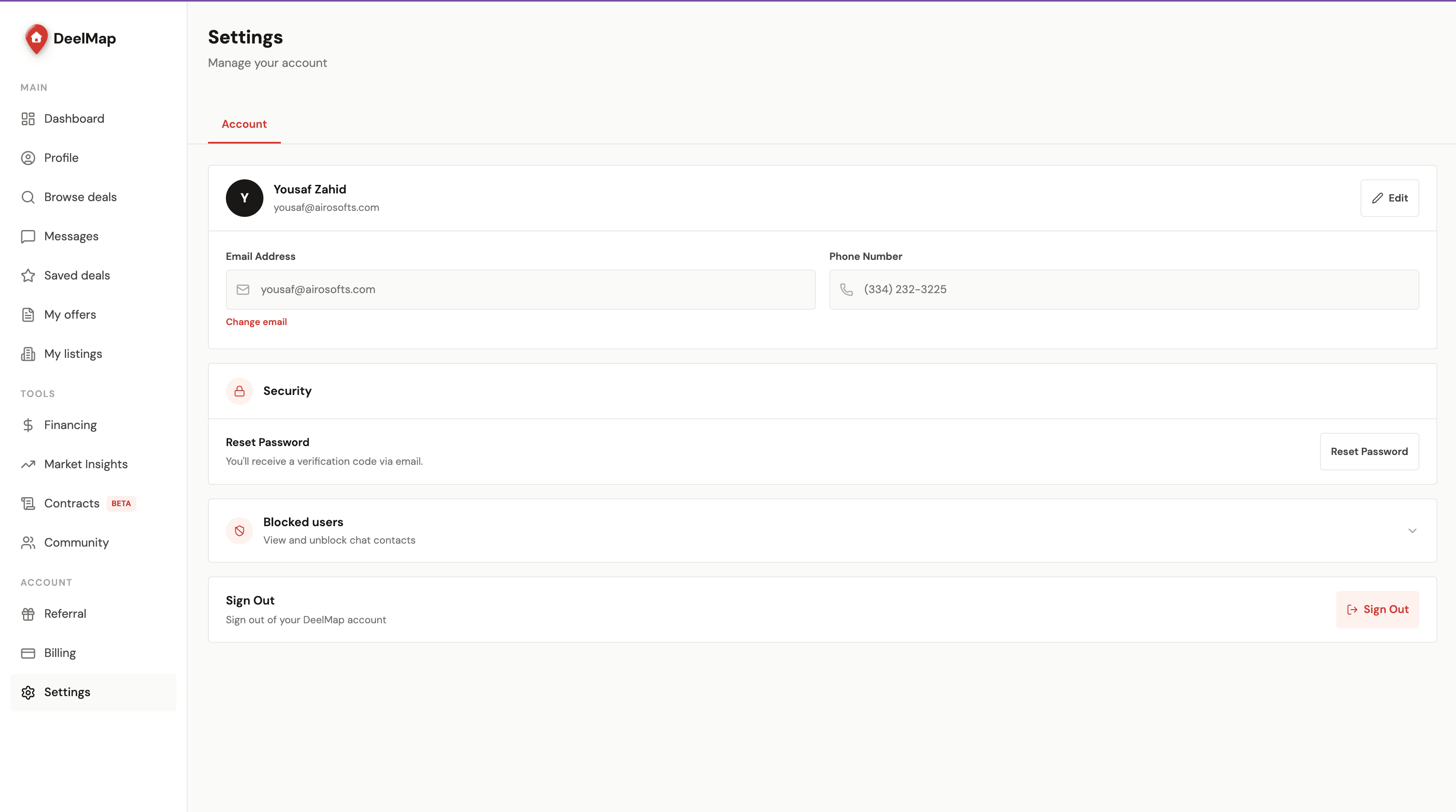Focus the Email Address input field

(520, 289)
